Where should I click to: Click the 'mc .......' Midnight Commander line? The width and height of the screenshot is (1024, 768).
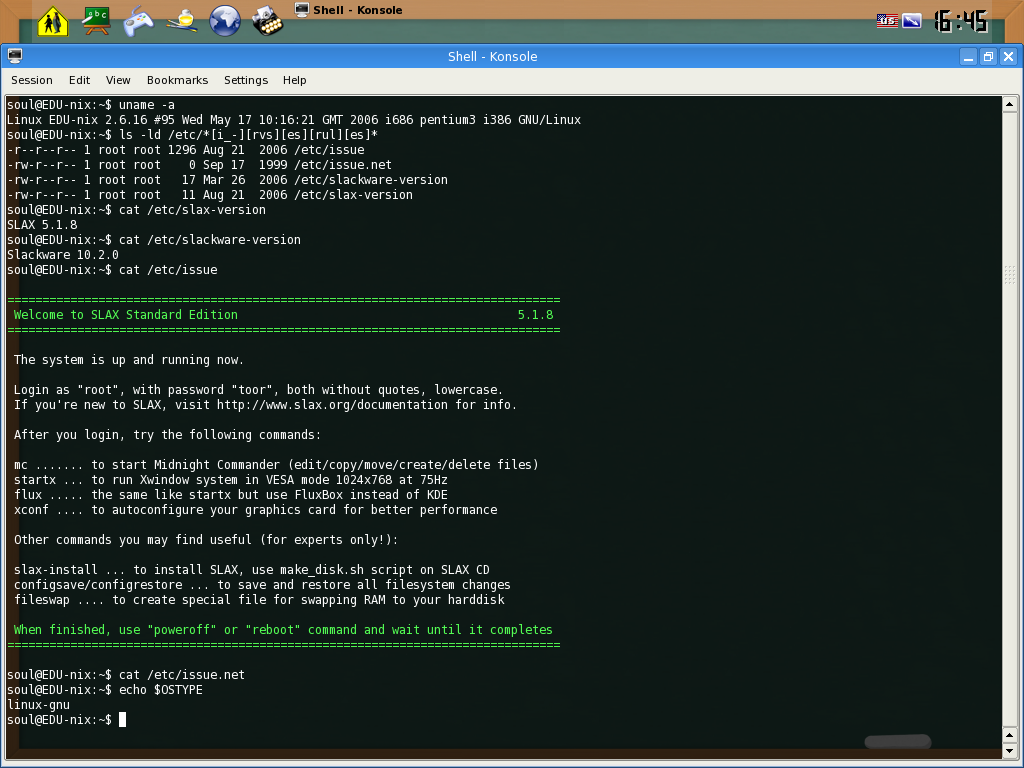point(276,465)
